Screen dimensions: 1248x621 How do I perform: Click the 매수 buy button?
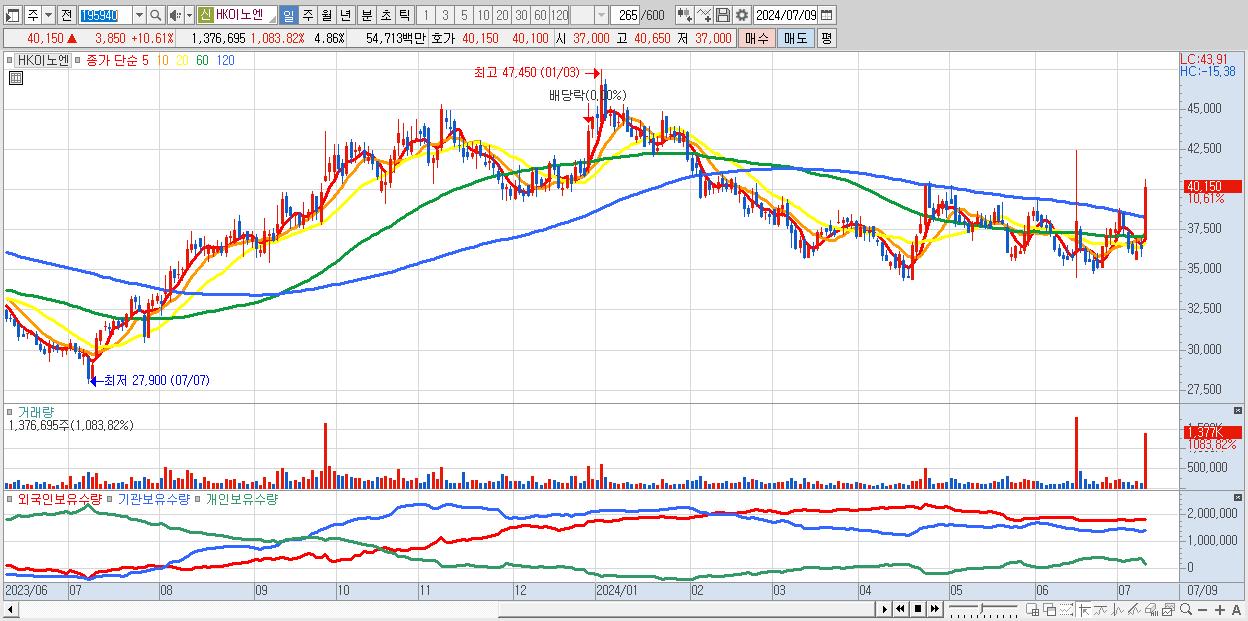point(756,38)
